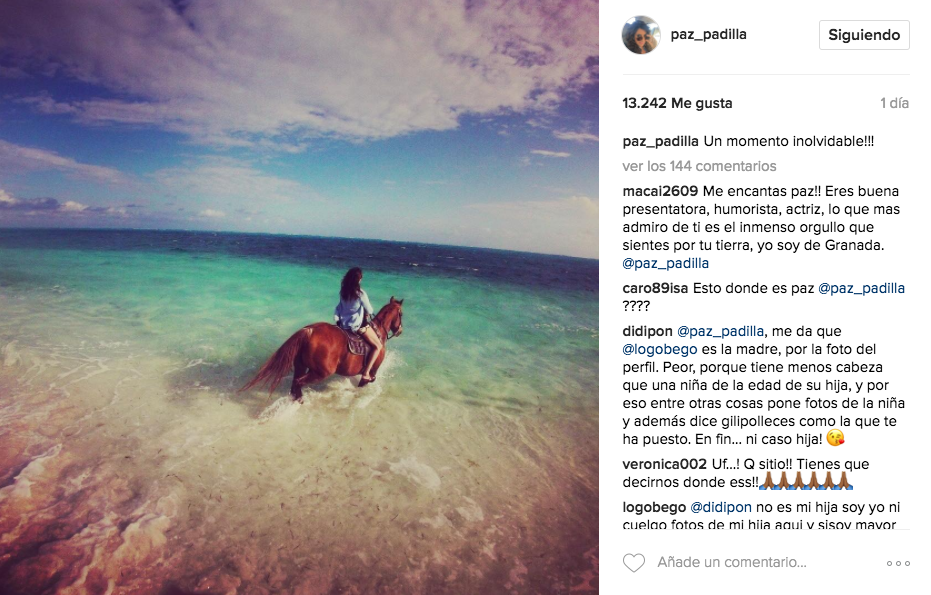This screenshot has height=595, width=931.
Task: Click 13.242 Me gusta likes count
Action: (x=677, y=103)
